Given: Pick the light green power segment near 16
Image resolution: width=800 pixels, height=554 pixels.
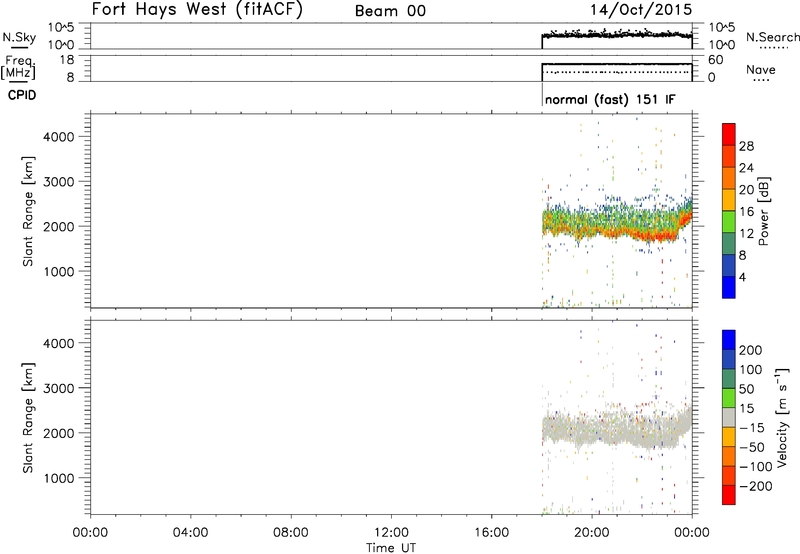Looking at the screenshot, I should (729, 222).
